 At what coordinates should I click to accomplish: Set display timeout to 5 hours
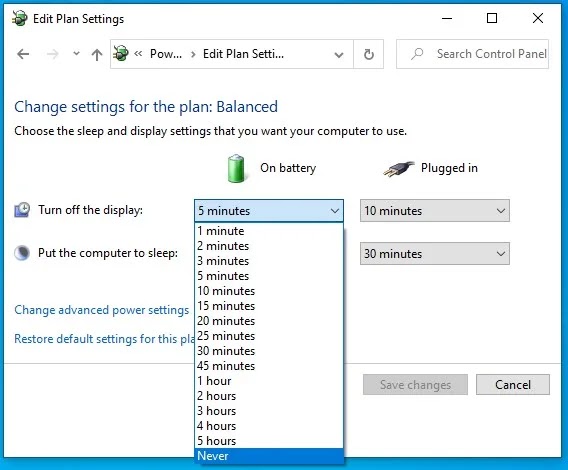click(x=269, y=441)
